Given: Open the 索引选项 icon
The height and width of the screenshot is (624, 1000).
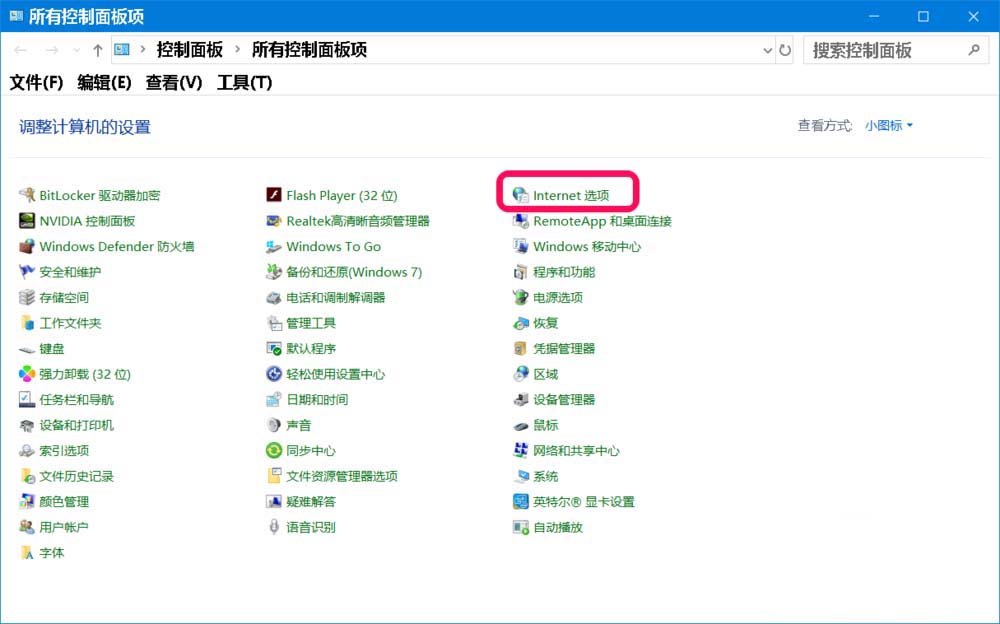Looking at the screenshot, I should click(x=27, y=450).
